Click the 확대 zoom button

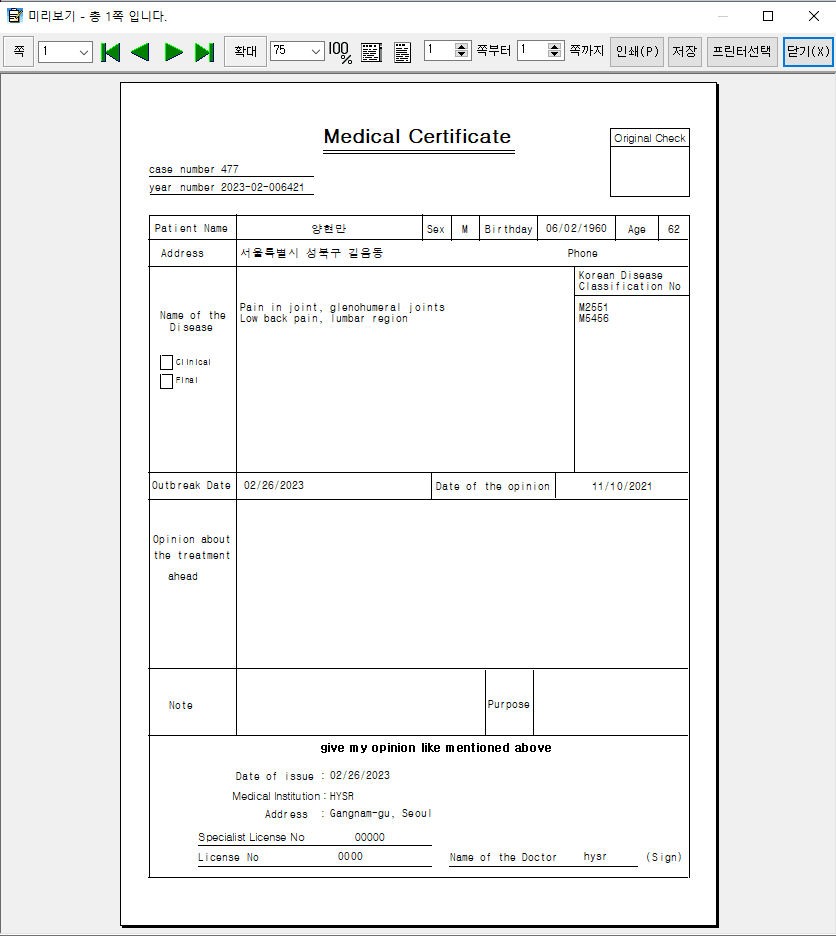[x=245, y=51]
